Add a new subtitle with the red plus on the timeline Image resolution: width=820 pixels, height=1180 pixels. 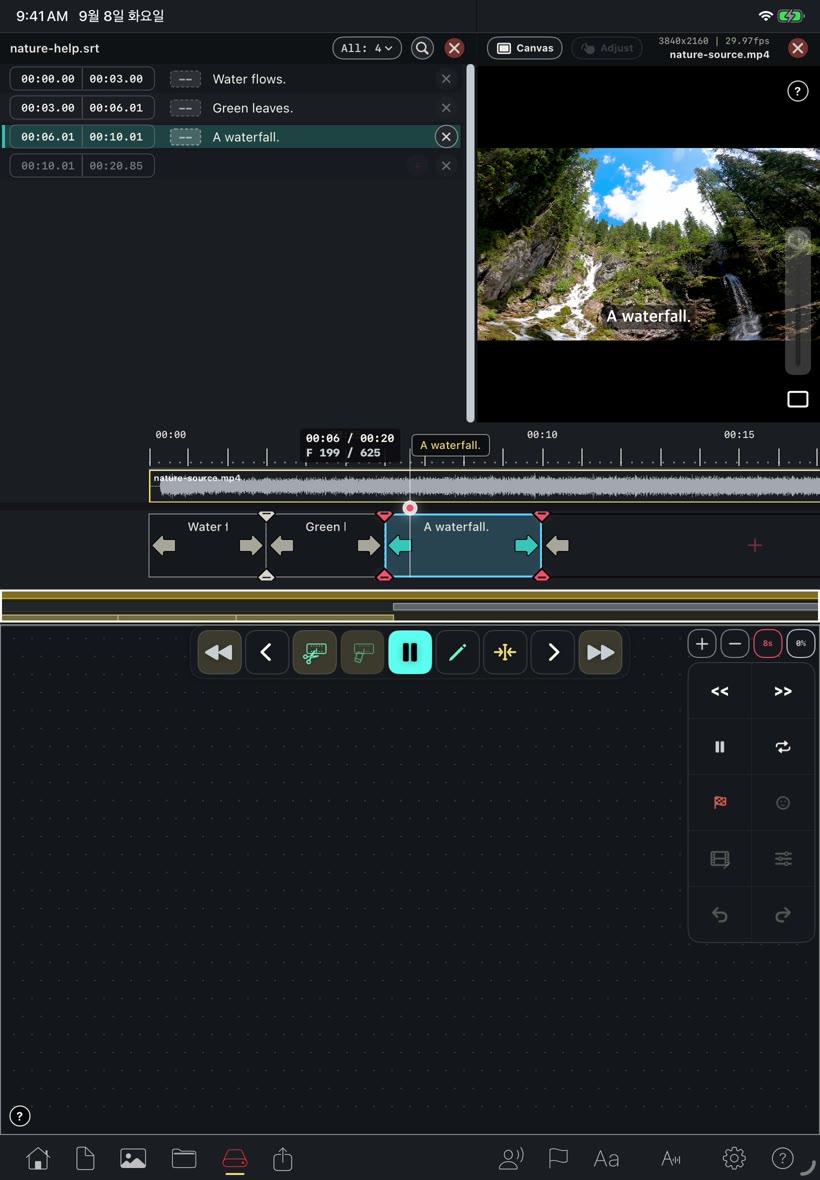pyautogui.click(x=755, y=546)
